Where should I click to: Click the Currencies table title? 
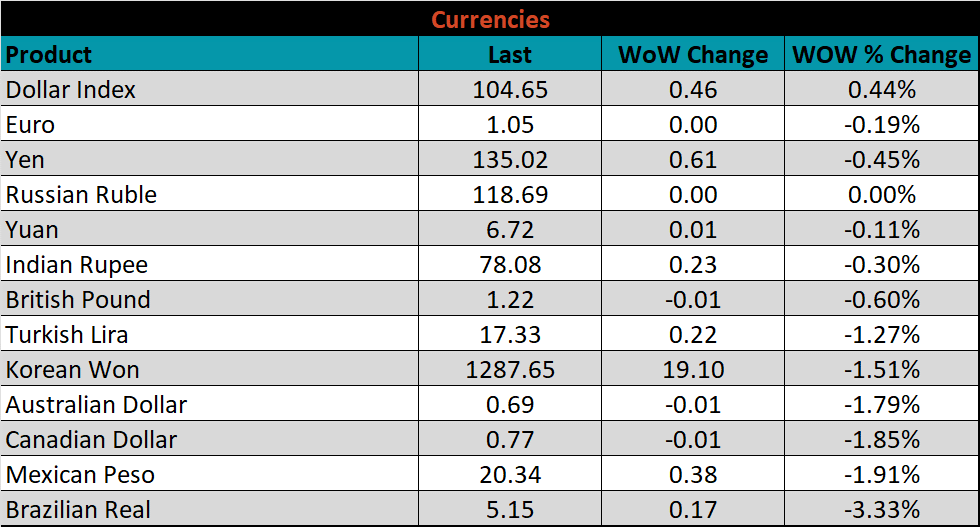point(490,19)
